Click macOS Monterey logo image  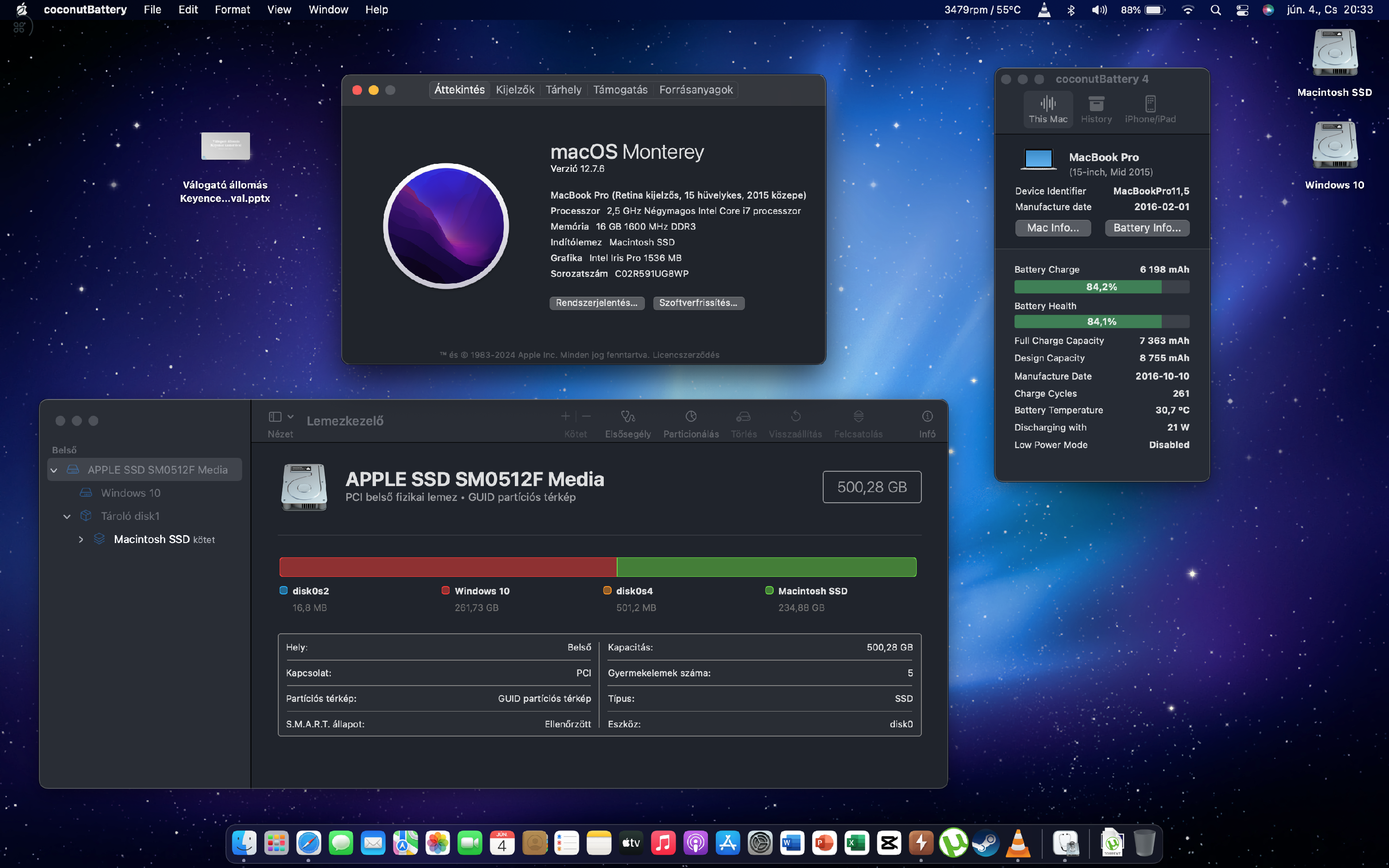click(x=446, y=225)
